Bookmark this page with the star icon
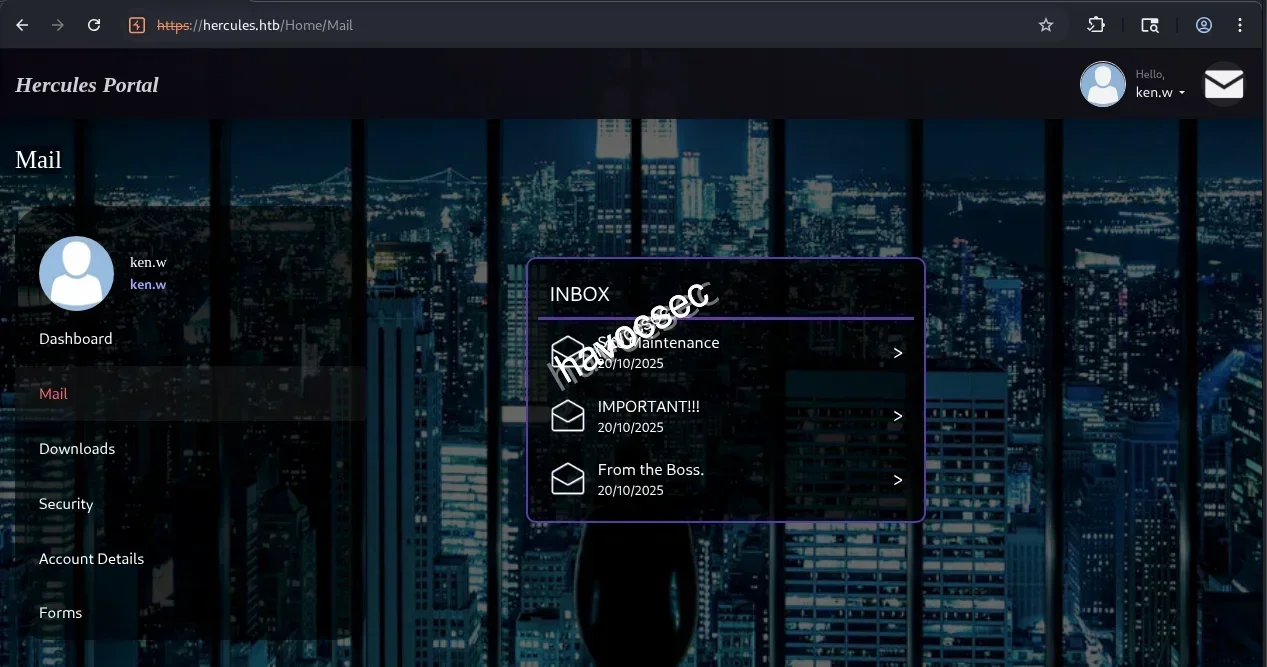This screenshot has width=1267, height=667. 1046,25
